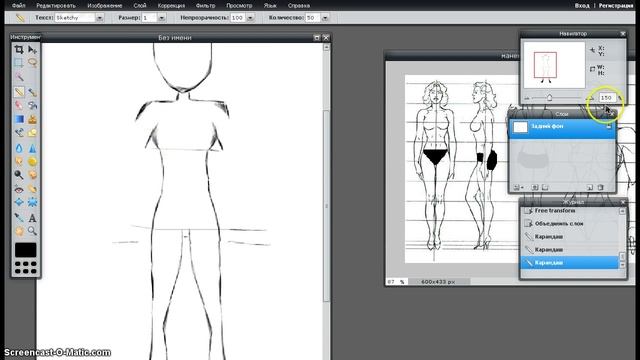Click the Navigator preview thumbnail

[554, 65]
